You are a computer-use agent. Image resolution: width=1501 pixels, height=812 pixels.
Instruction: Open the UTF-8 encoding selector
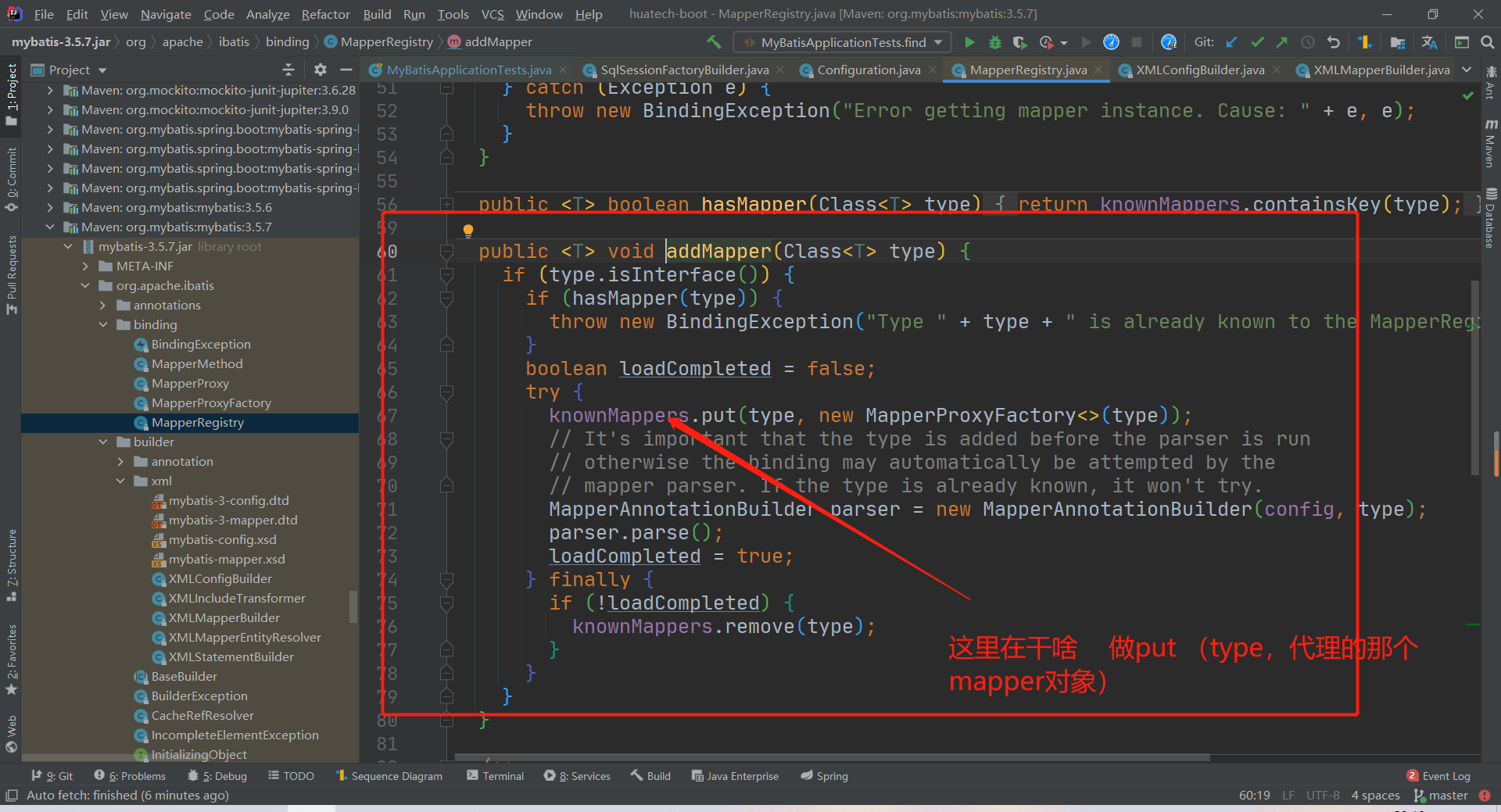point(1323,796)
